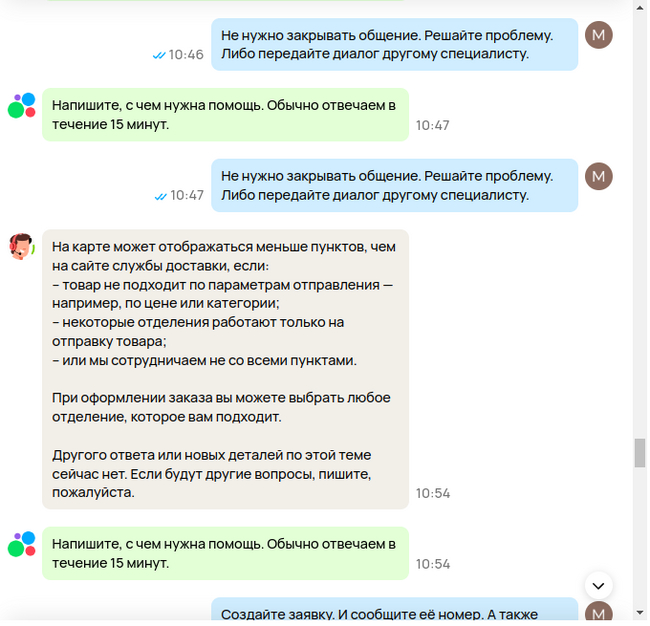Click the double-check read mark by 10:47
Screen dimensions: 650x626
[x=161, y=197]
